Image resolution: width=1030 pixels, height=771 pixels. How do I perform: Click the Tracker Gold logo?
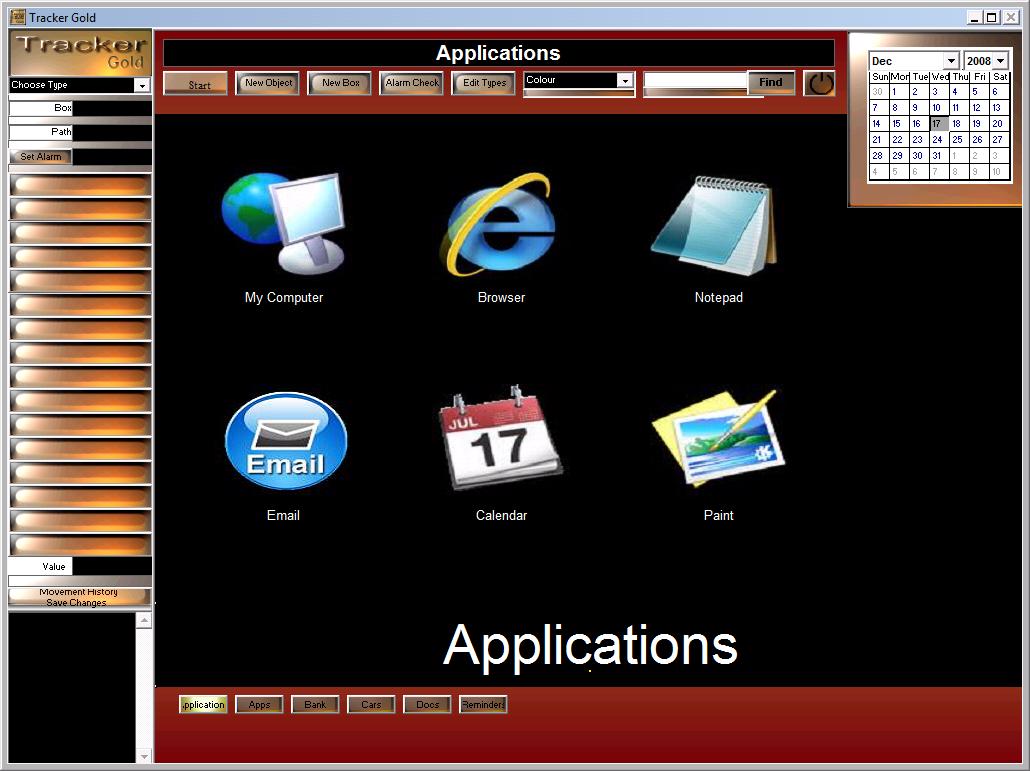pyautogui.click(x=80, y=53)
